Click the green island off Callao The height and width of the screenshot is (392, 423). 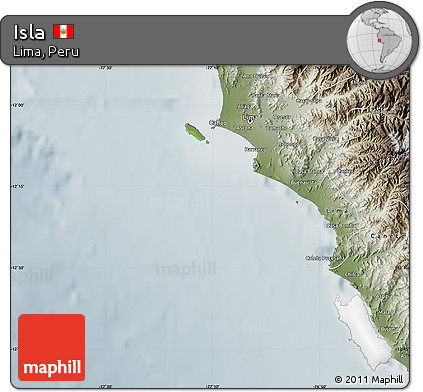(195, 133)
